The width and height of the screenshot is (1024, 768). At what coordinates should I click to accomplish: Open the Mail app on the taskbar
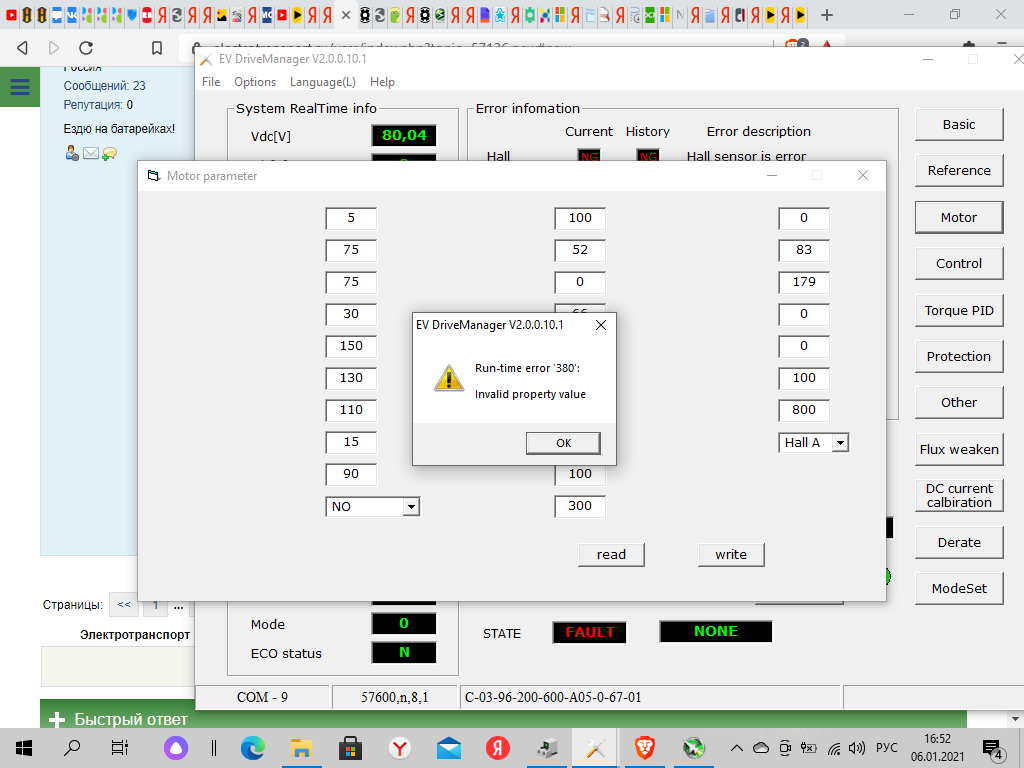448,747
